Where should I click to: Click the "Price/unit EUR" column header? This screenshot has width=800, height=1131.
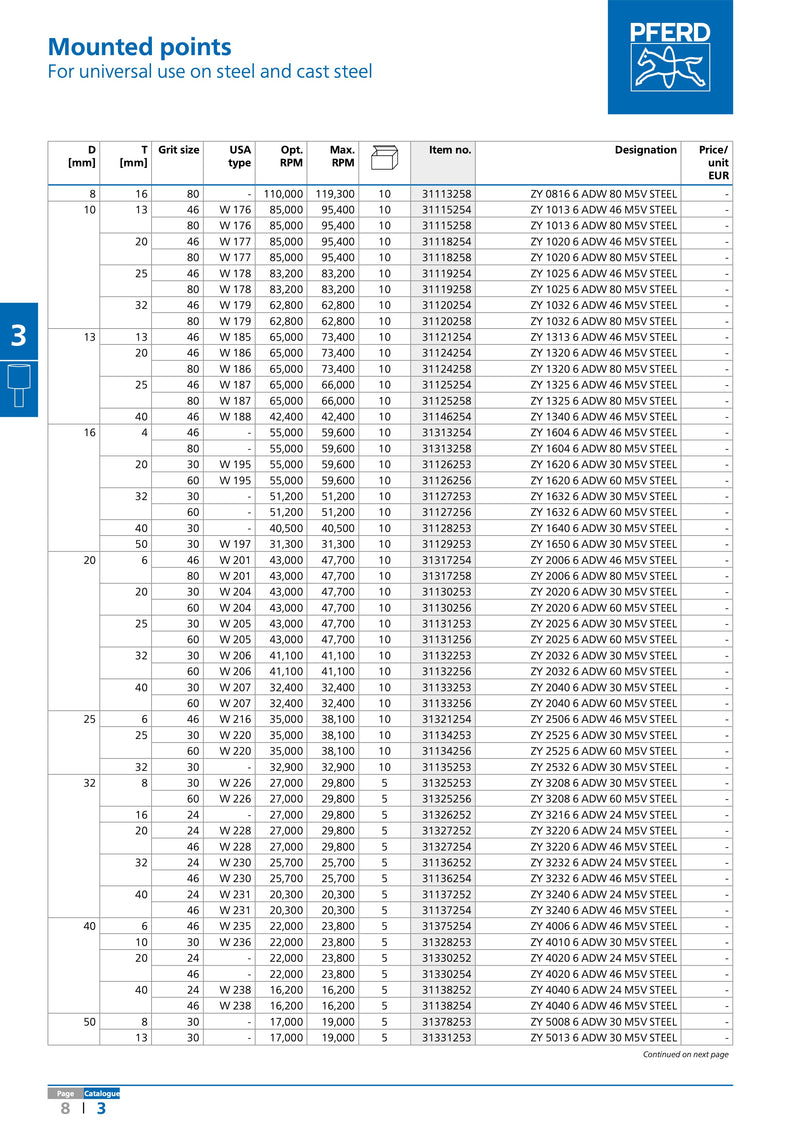[x=713, y=162]
